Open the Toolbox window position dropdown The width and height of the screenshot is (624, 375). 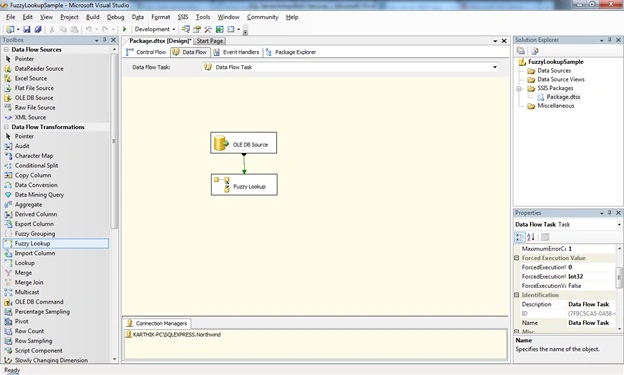tap(96, 40)
